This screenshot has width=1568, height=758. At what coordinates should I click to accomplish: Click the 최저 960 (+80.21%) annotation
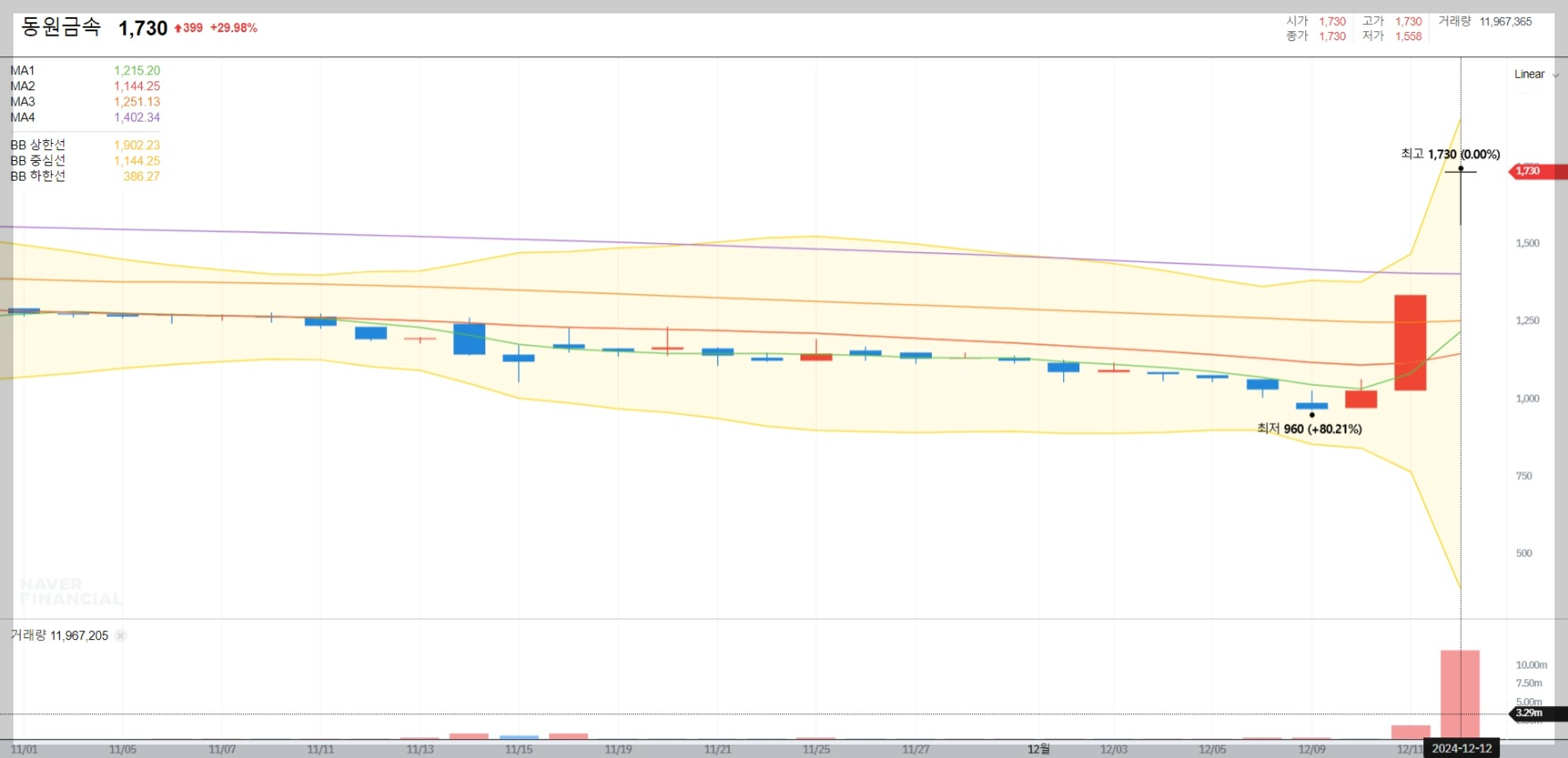tap(1309, 429)
